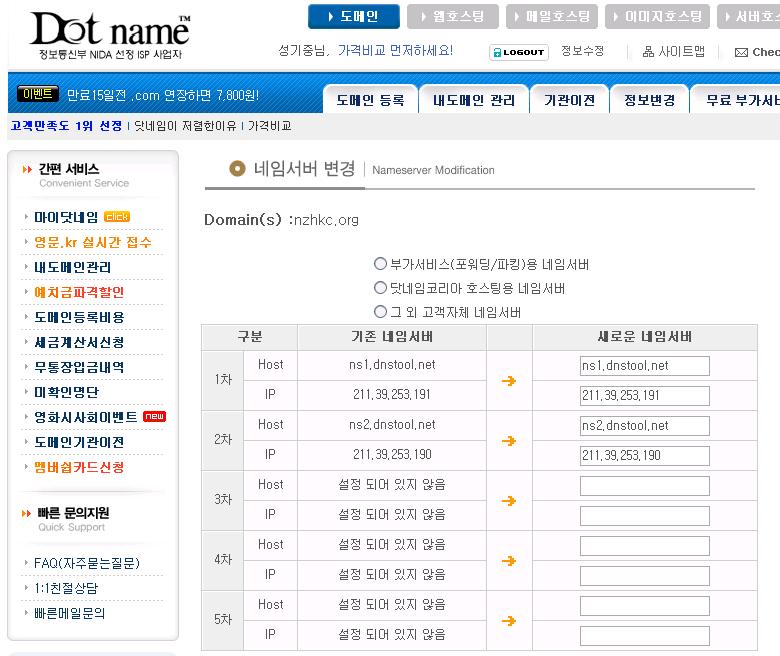Open 마이닷네임 in the sidebar

click(x=66, y=217)
